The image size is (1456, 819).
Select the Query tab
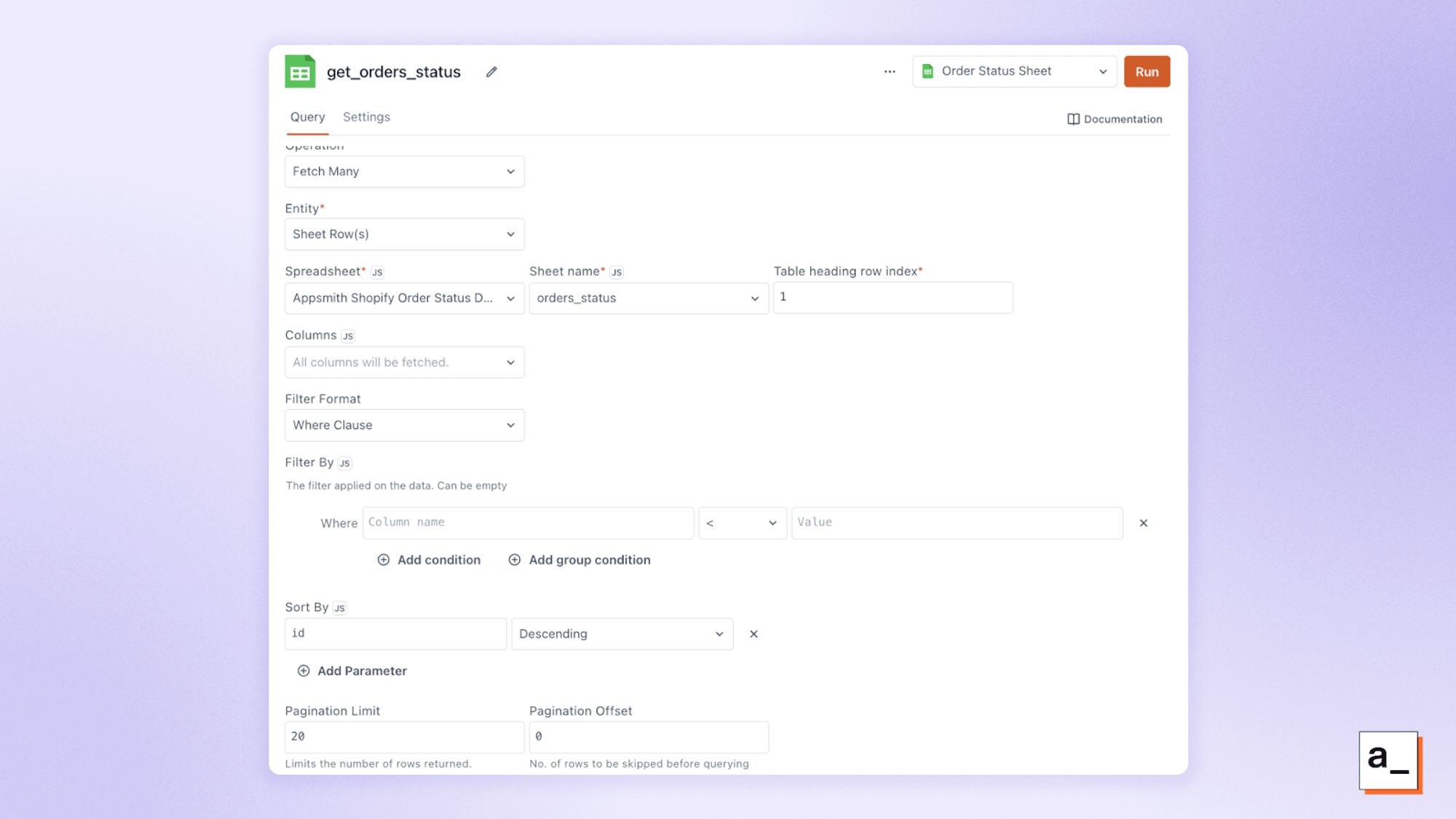[307, 116]
